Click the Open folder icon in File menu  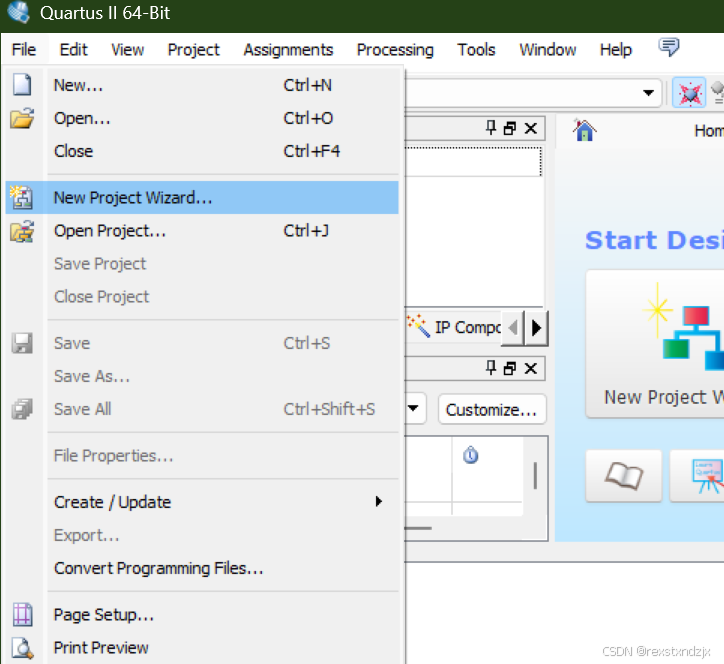22,118
